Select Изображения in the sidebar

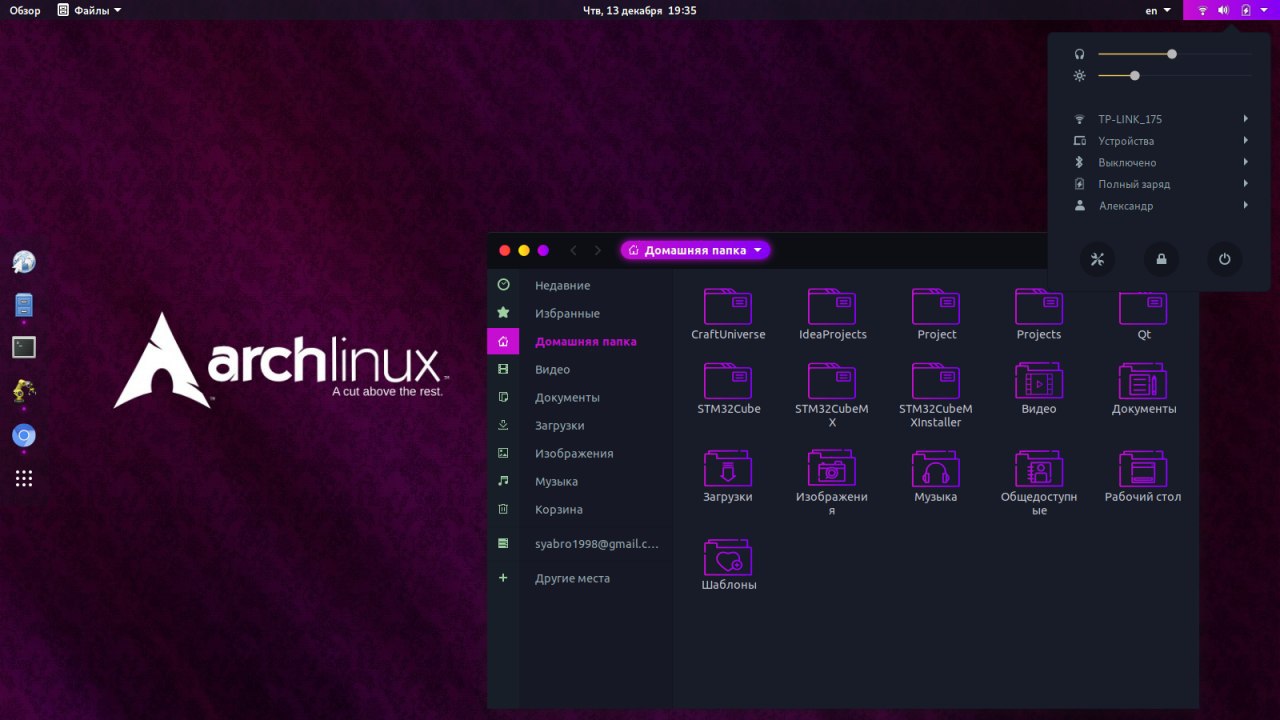[x=580, y=454]
